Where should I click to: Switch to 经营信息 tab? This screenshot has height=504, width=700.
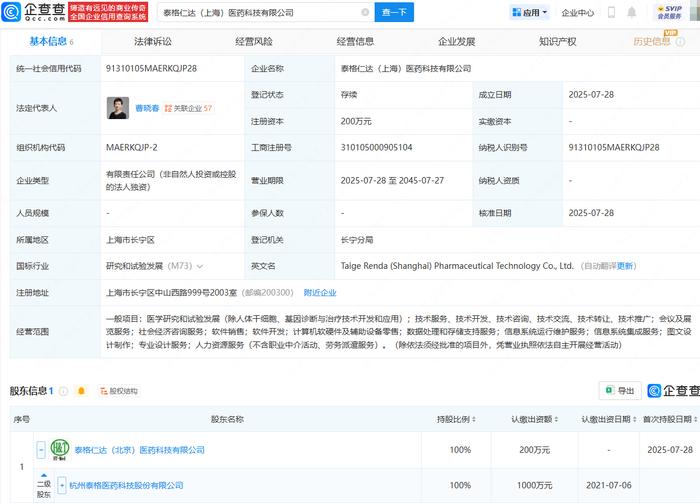(355, 42)
